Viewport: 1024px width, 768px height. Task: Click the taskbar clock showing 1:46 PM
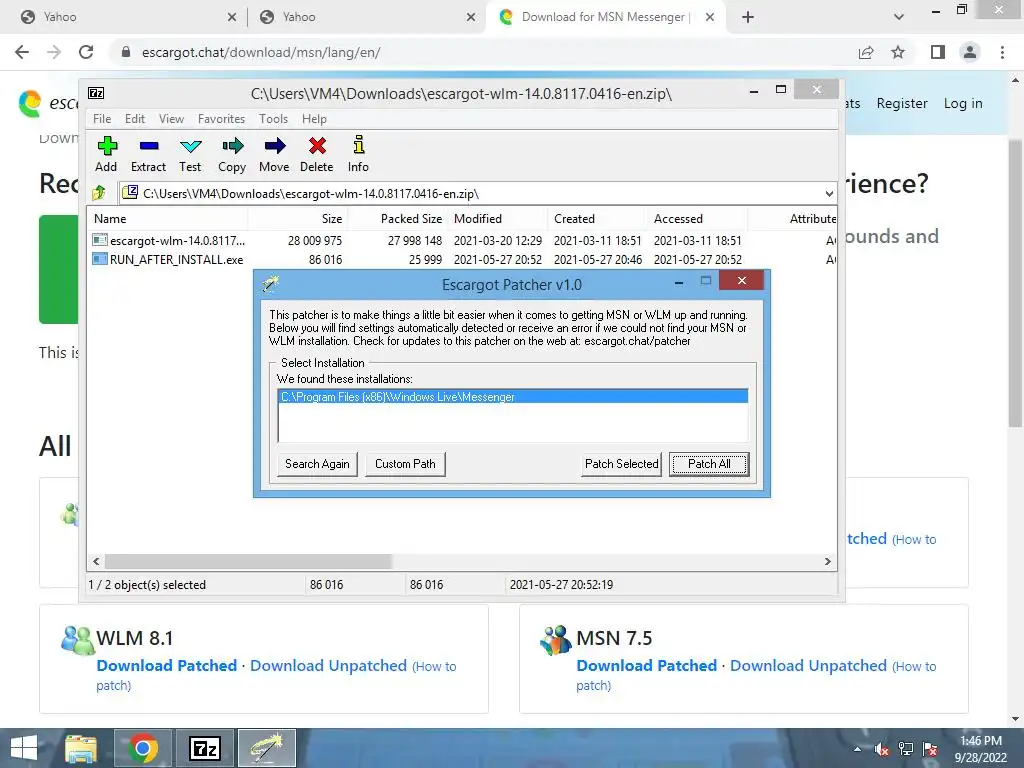pos(980,749)
